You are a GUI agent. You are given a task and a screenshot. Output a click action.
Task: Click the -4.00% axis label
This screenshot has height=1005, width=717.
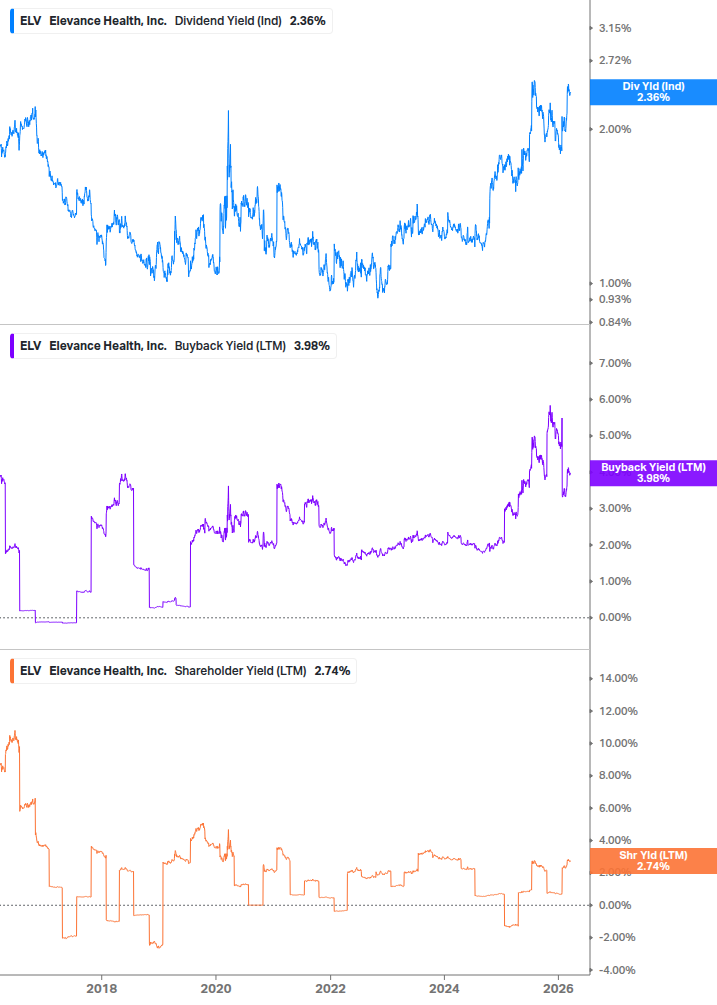(616, 970)
